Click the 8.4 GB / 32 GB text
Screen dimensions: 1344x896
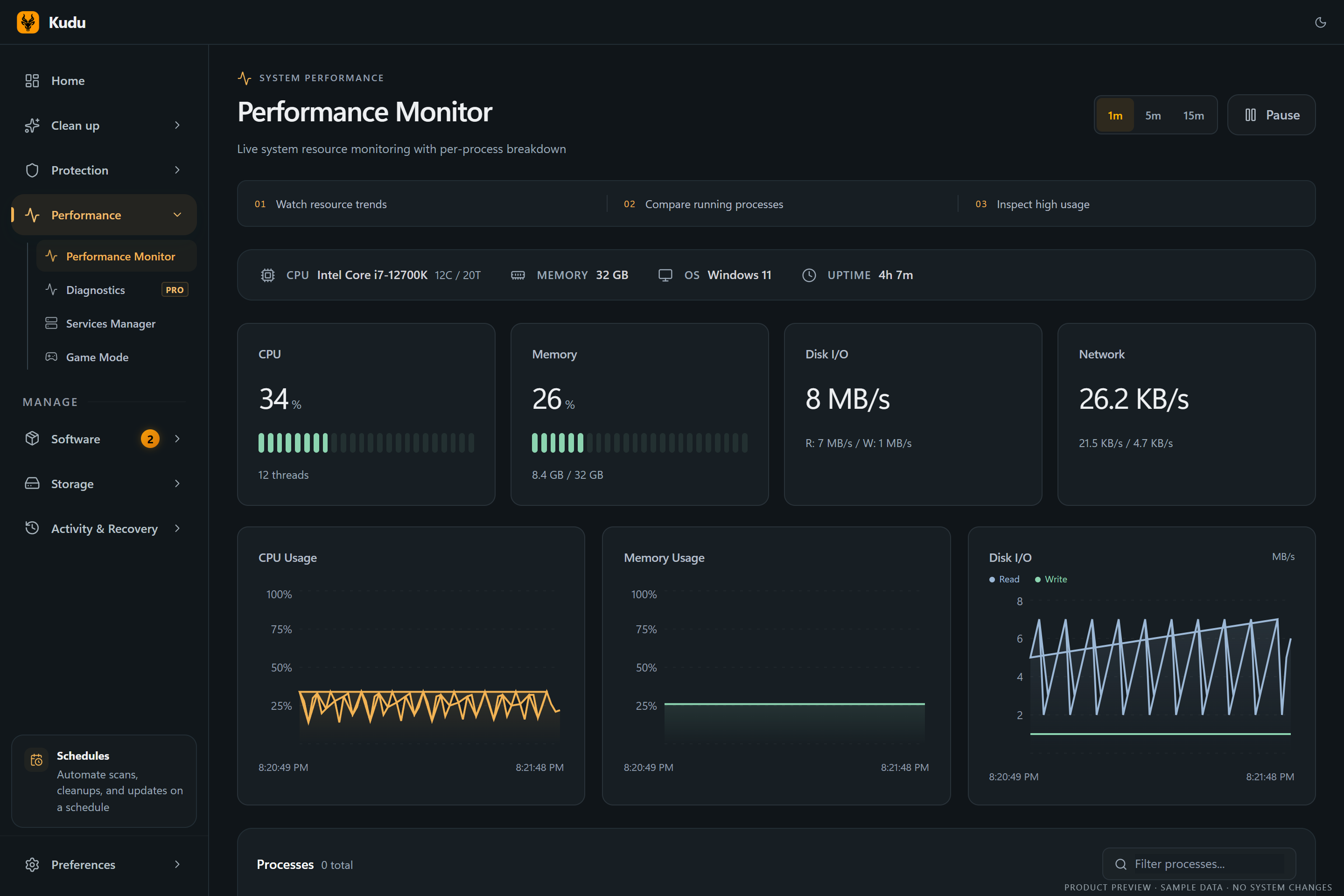click(567, 475)
